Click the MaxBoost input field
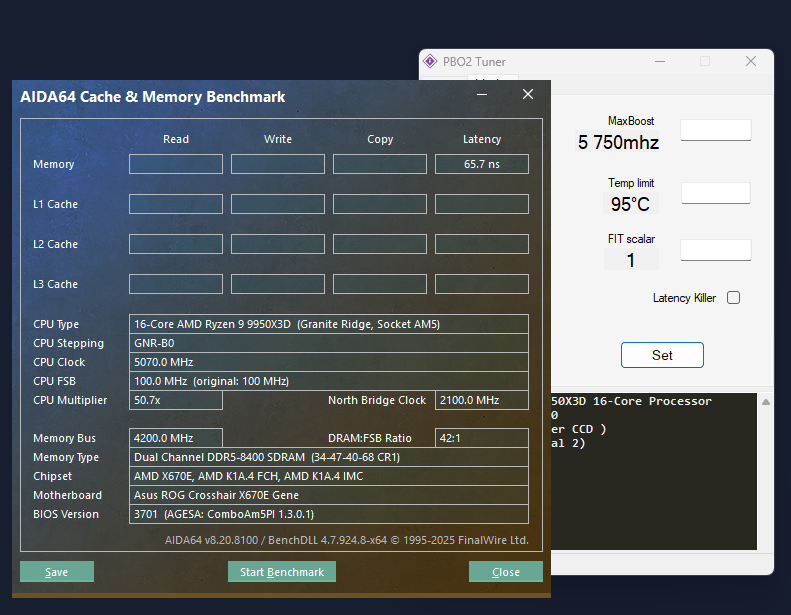 (715, 130)
